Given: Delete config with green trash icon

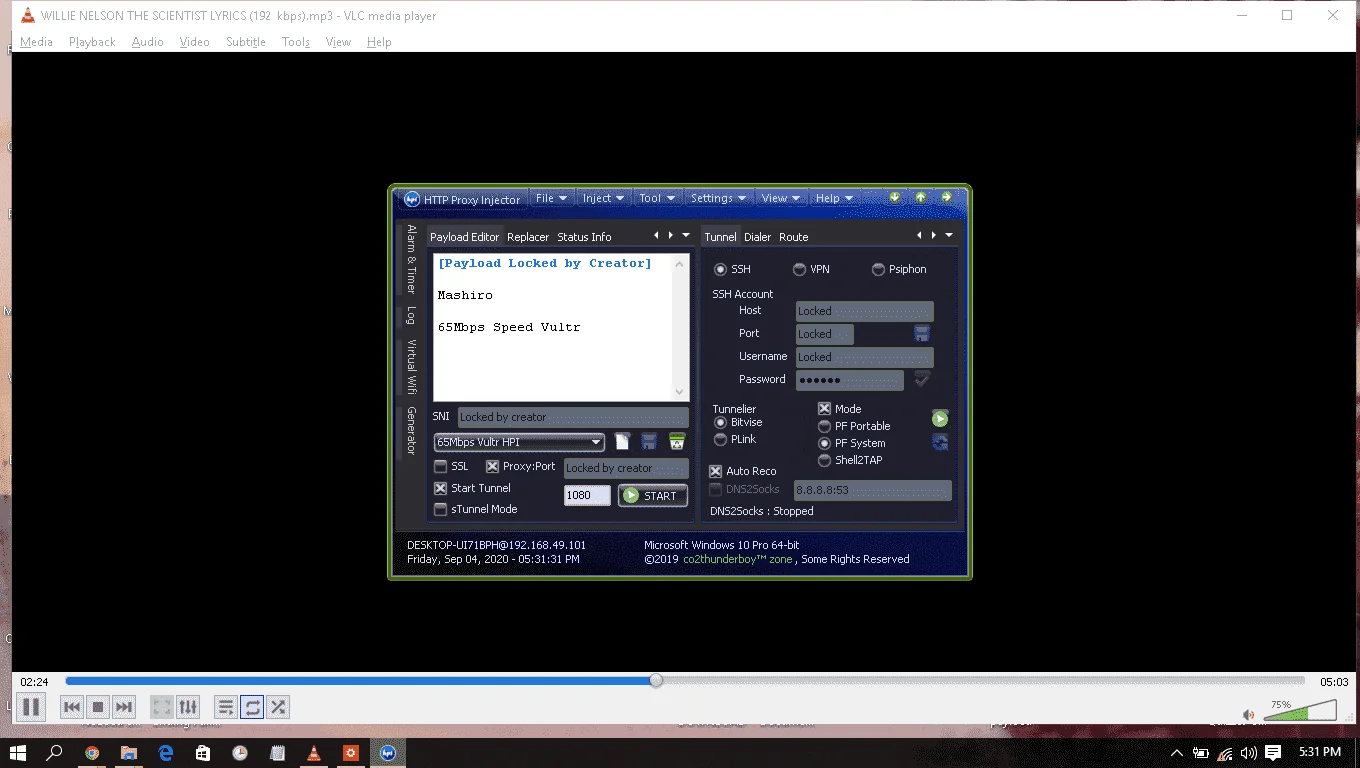Looking at the screenshot, I should (677, 442).
